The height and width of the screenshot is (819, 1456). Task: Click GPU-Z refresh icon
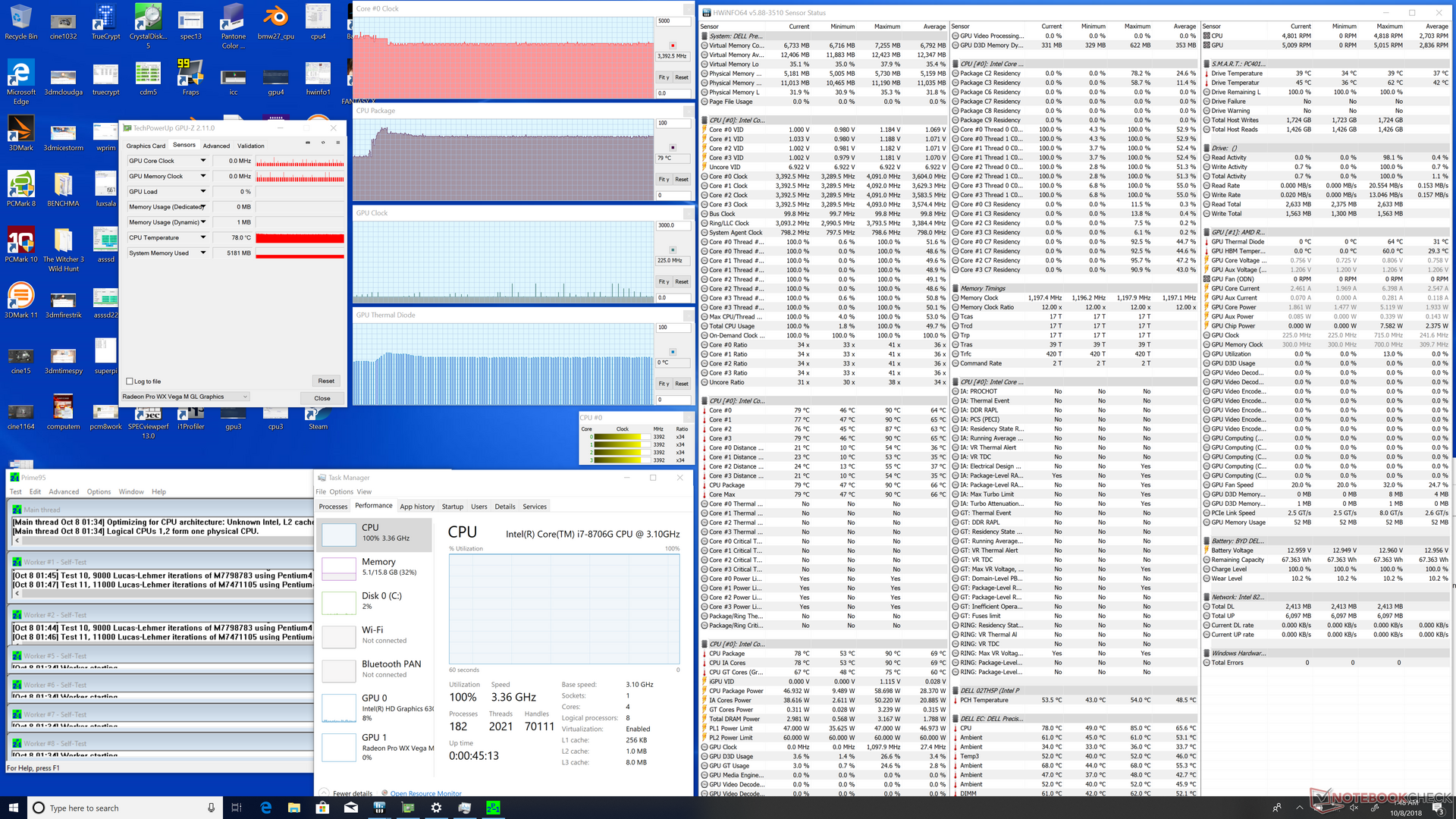point(323,143)
